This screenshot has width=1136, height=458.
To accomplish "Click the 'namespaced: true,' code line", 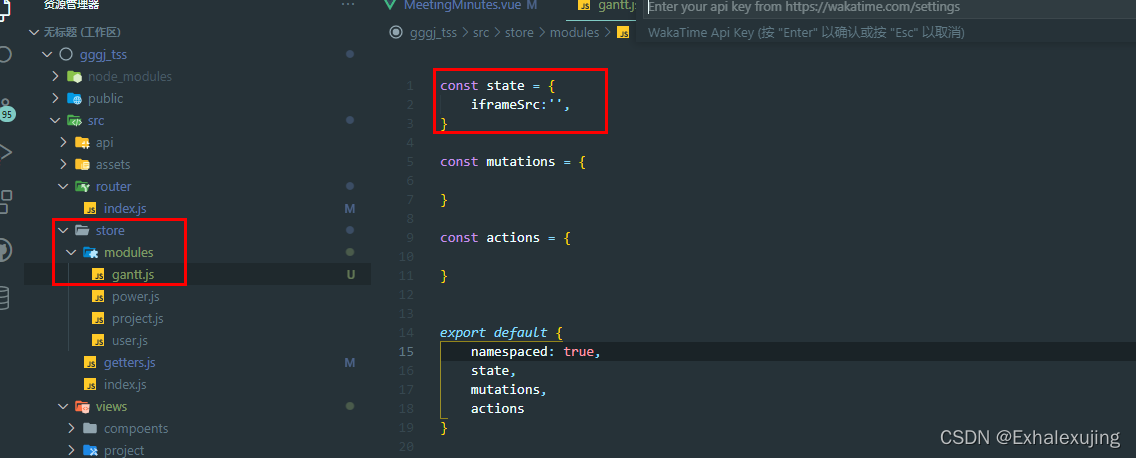I will pyautogui.click(x=536, y=351).
